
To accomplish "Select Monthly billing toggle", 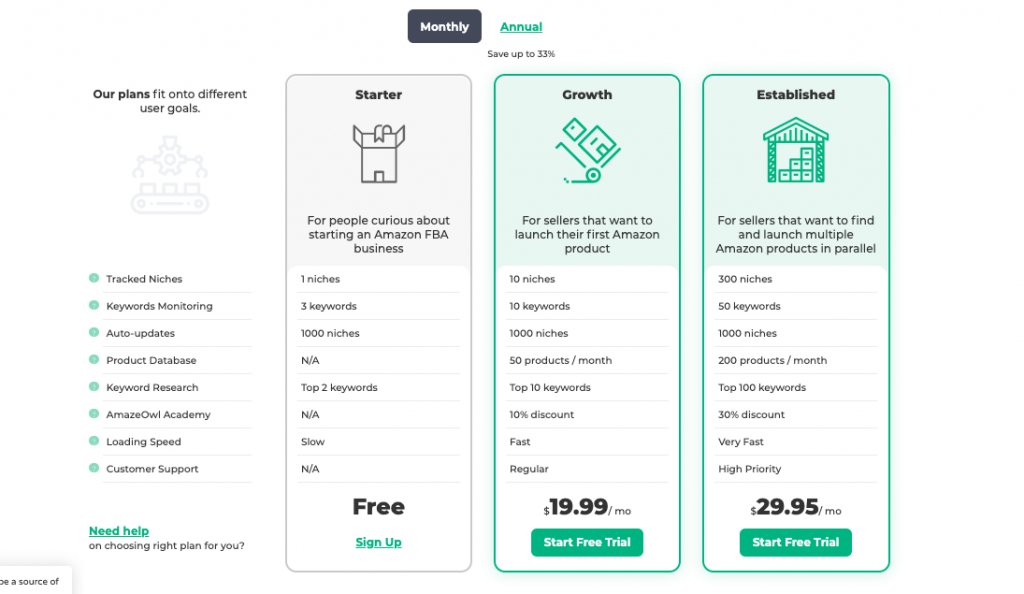I will point(445,26).
